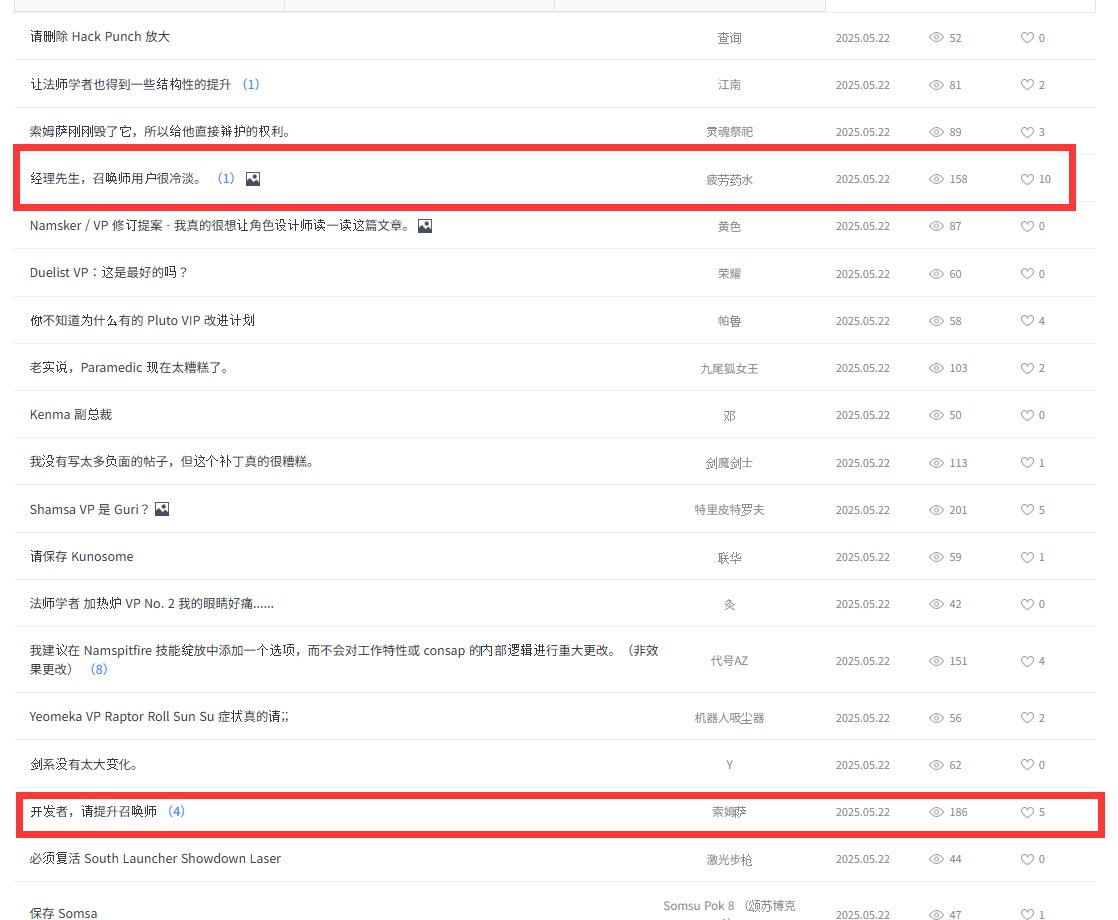Open post starting 'Namsker / VP 修订提案'
Viewport: 1118px width, 920px height.
pyautogui.click(x=220, y=225)
